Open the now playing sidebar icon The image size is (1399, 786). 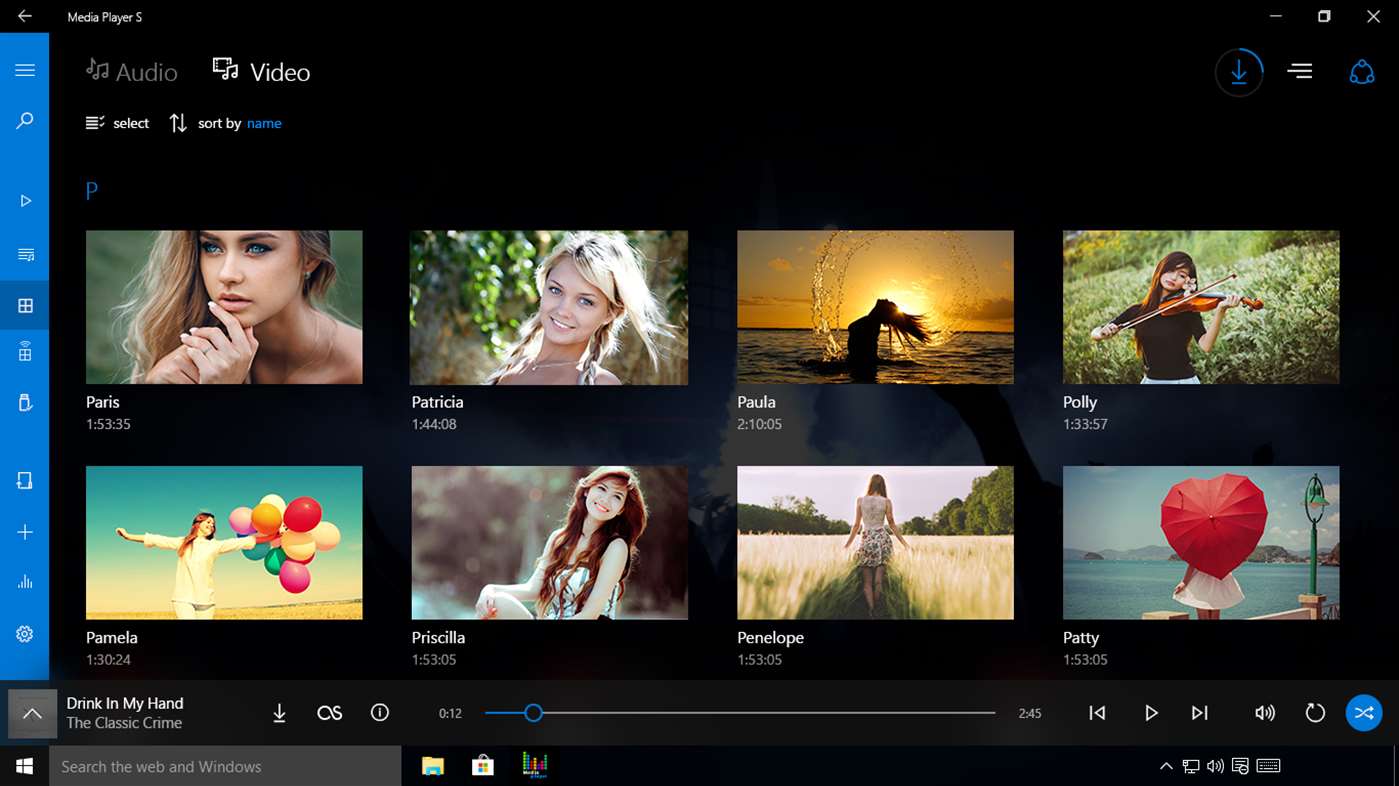(25, 201)
